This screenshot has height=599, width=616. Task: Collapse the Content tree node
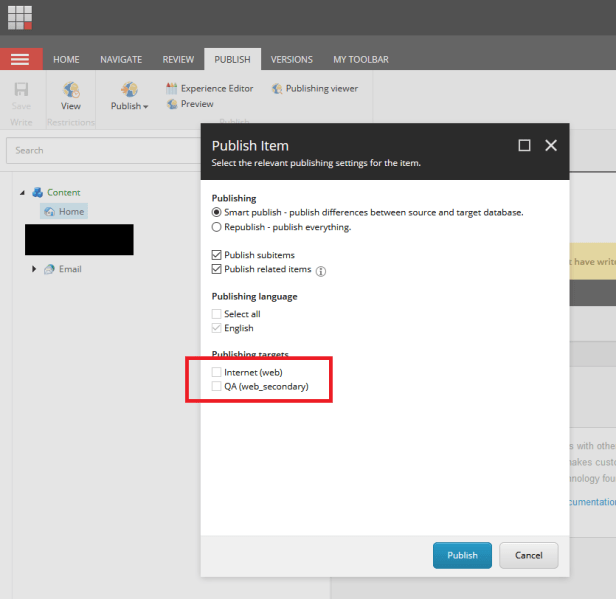coord(22,192)
